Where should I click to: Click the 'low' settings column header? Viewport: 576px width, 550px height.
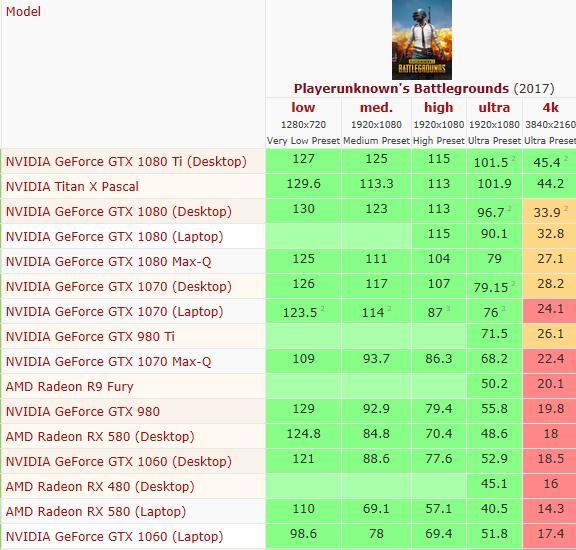[x=303, y=107]
